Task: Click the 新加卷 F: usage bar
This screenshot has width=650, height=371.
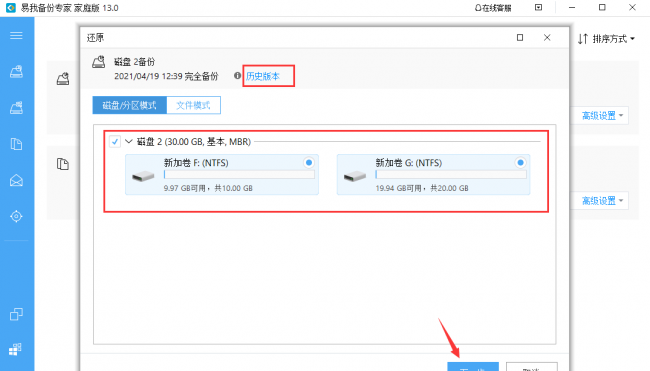Action: point(239,175)
